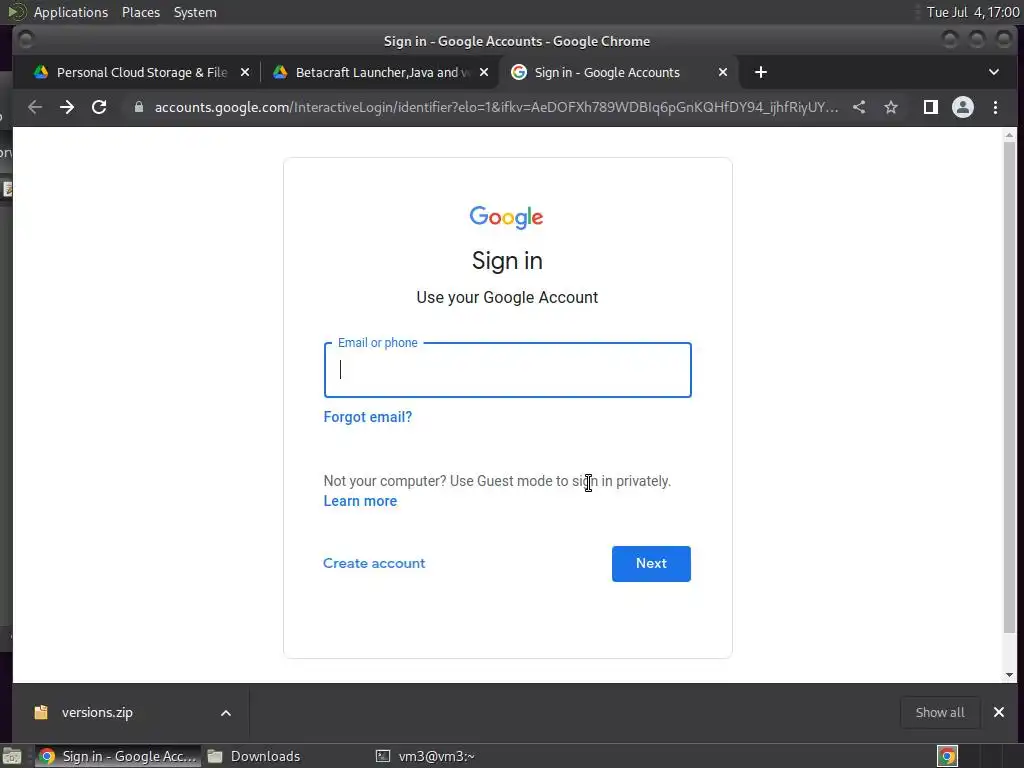Click the clock showing Tue Jul 4
Image resolution: width=1024 pixels, height=768 pixels.
click(972, 12)
